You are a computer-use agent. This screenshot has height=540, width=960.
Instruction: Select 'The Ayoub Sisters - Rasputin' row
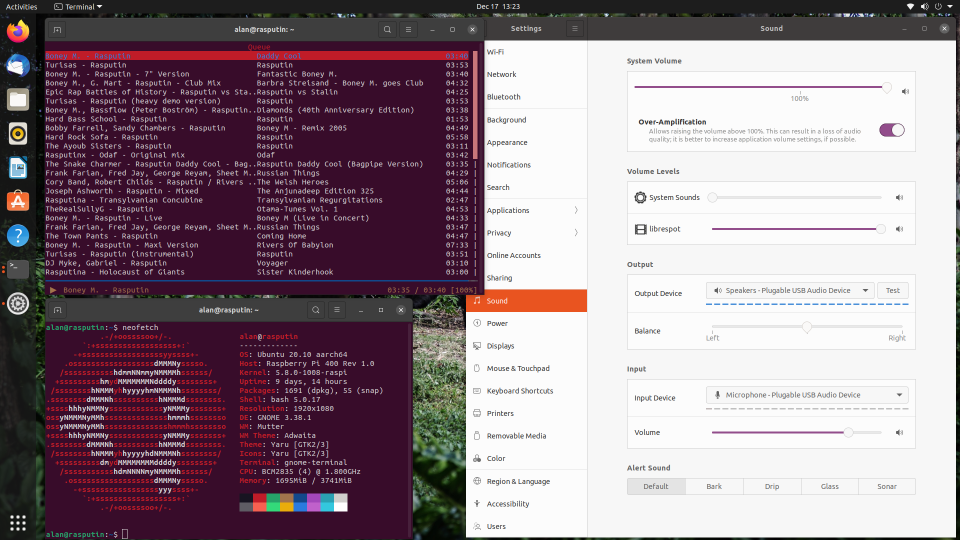point(257,146)
